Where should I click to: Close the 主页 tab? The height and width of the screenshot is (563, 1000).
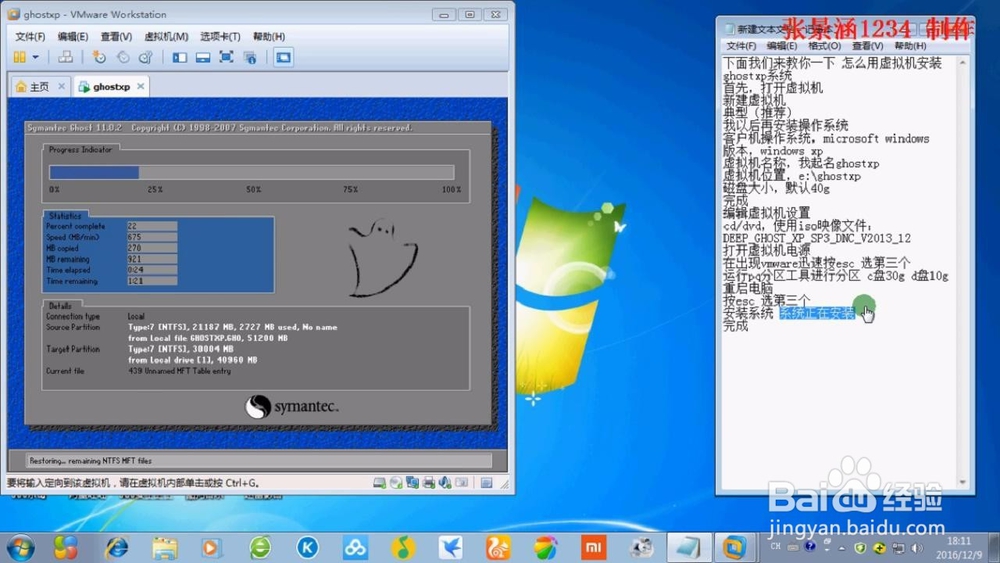point(61,86)
